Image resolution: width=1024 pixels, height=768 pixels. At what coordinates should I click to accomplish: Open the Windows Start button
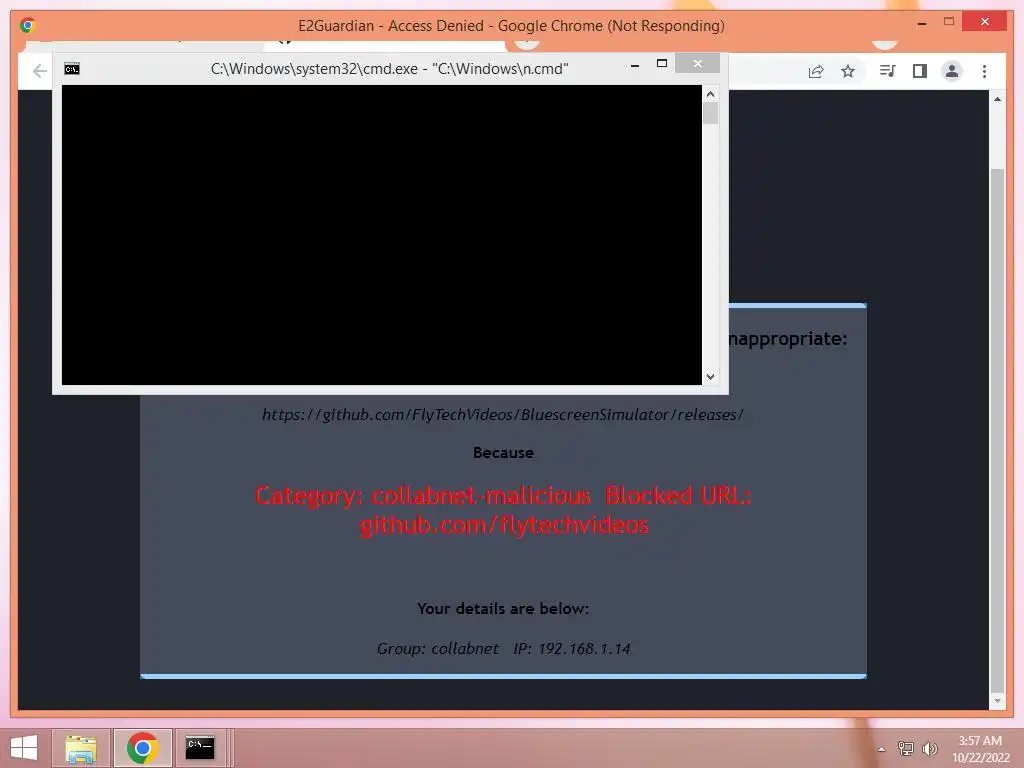coord(24,748)
